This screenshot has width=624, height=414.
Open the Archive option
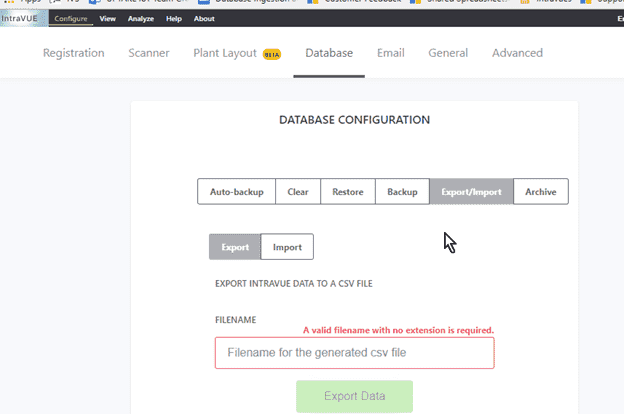[541, 191]
